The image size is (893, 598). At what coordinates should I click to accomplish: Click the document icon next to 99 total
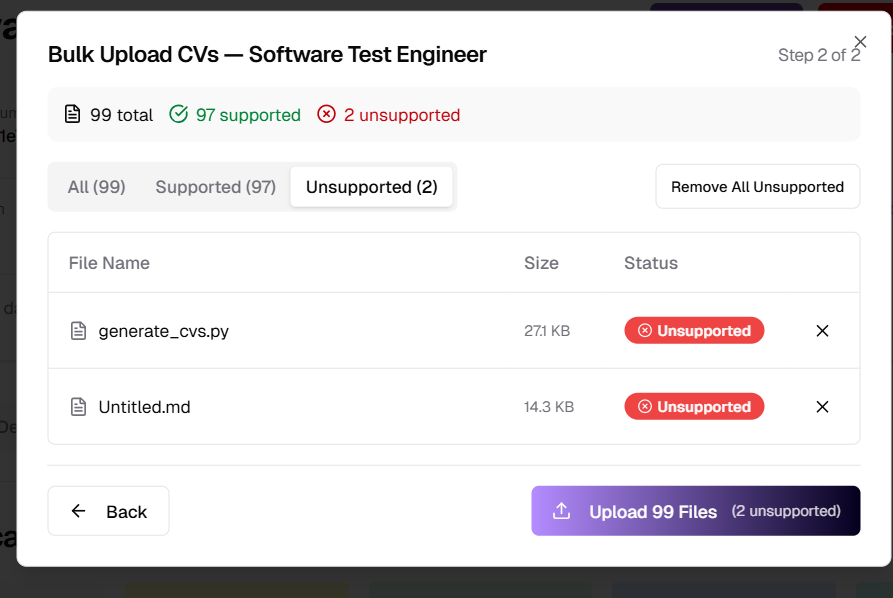point(72,115)
